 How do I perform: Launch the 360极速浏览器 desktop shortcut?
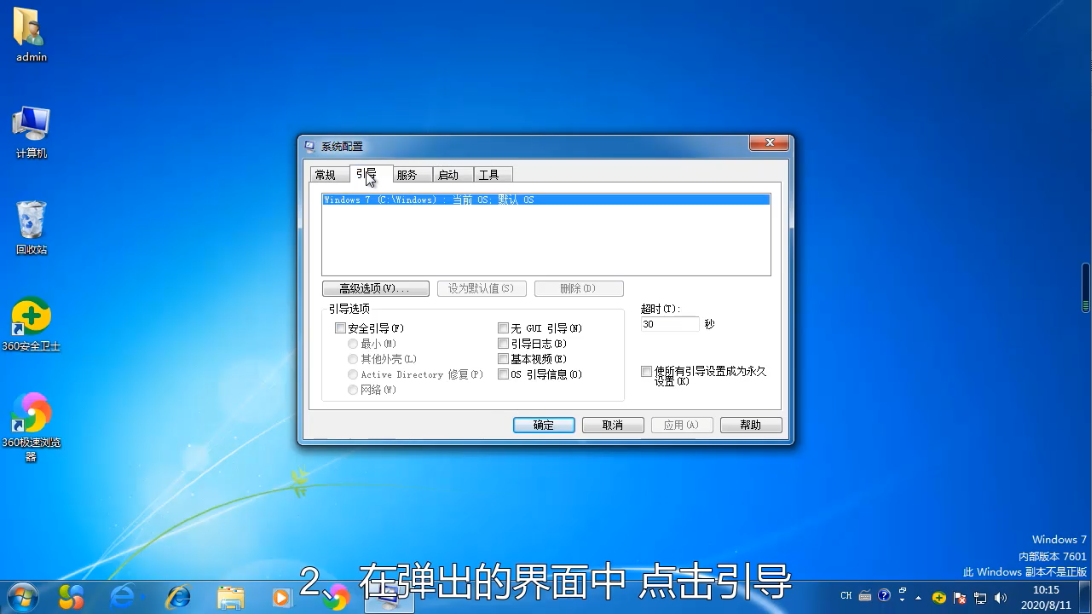[x=31, y=427]
